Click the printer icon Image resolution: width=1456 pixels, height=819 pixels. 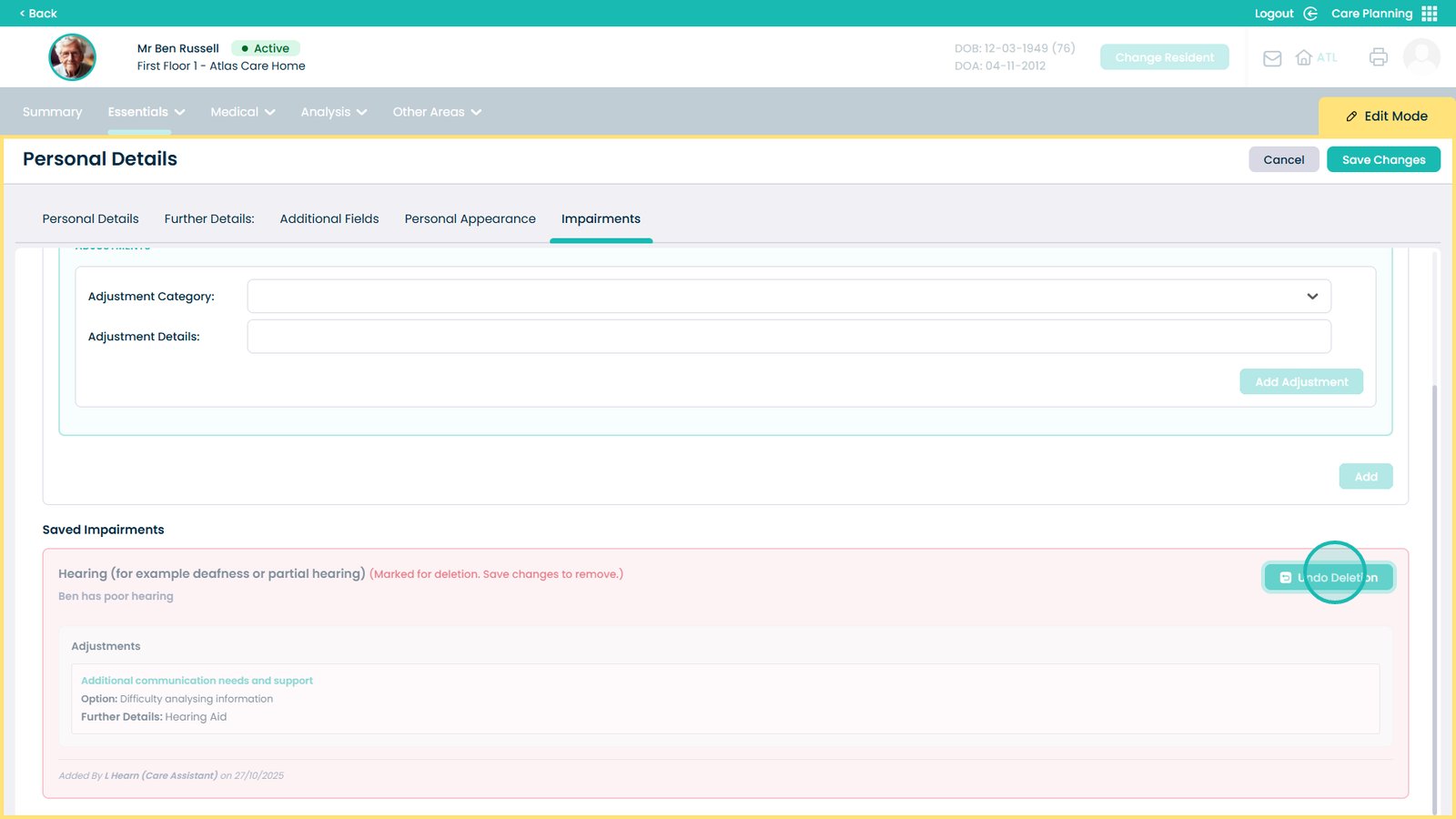(1378, 57)
